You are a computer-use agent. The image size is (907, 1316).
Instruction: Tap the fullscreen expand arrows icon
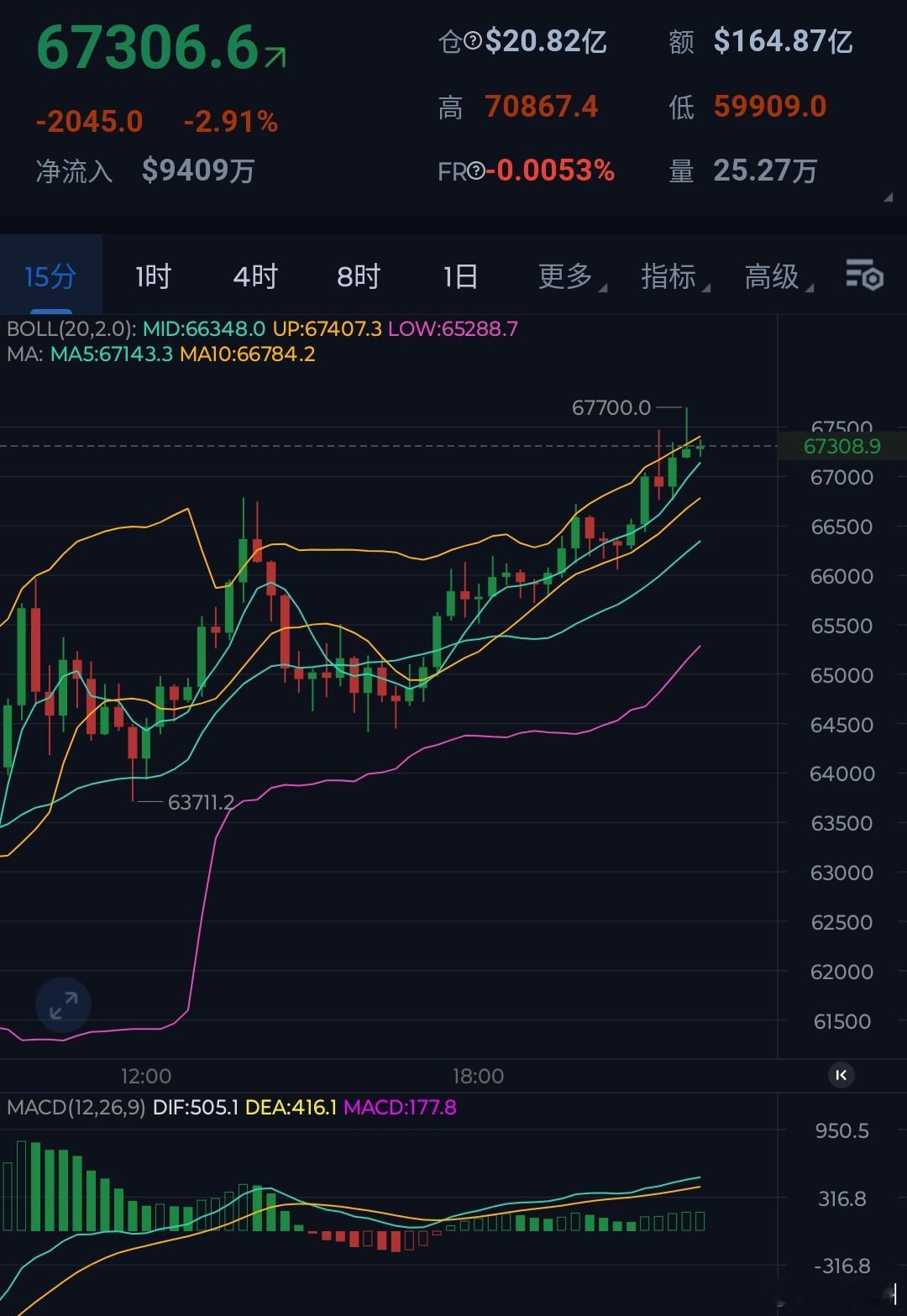[63, 1004]
